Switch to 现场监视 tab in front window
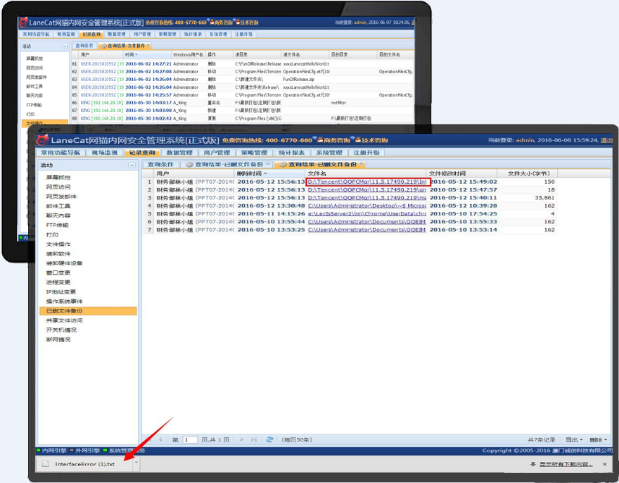The height and width of the screenshot is (483, 619). pos(105,152)
